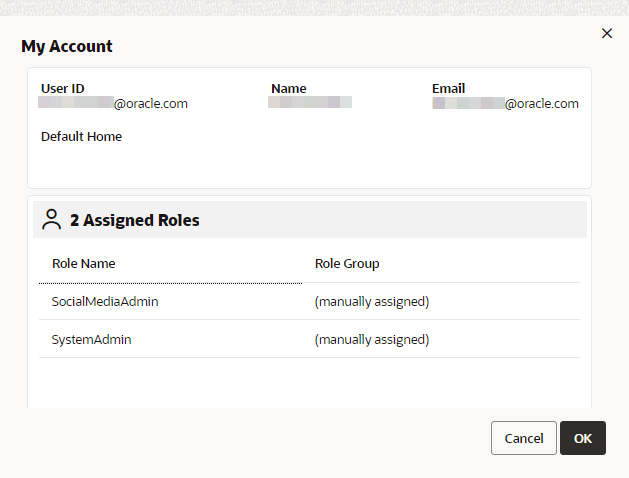629x478 pixels.
Task: Sort by the Role Name column header
Action: tap(84, 264)
